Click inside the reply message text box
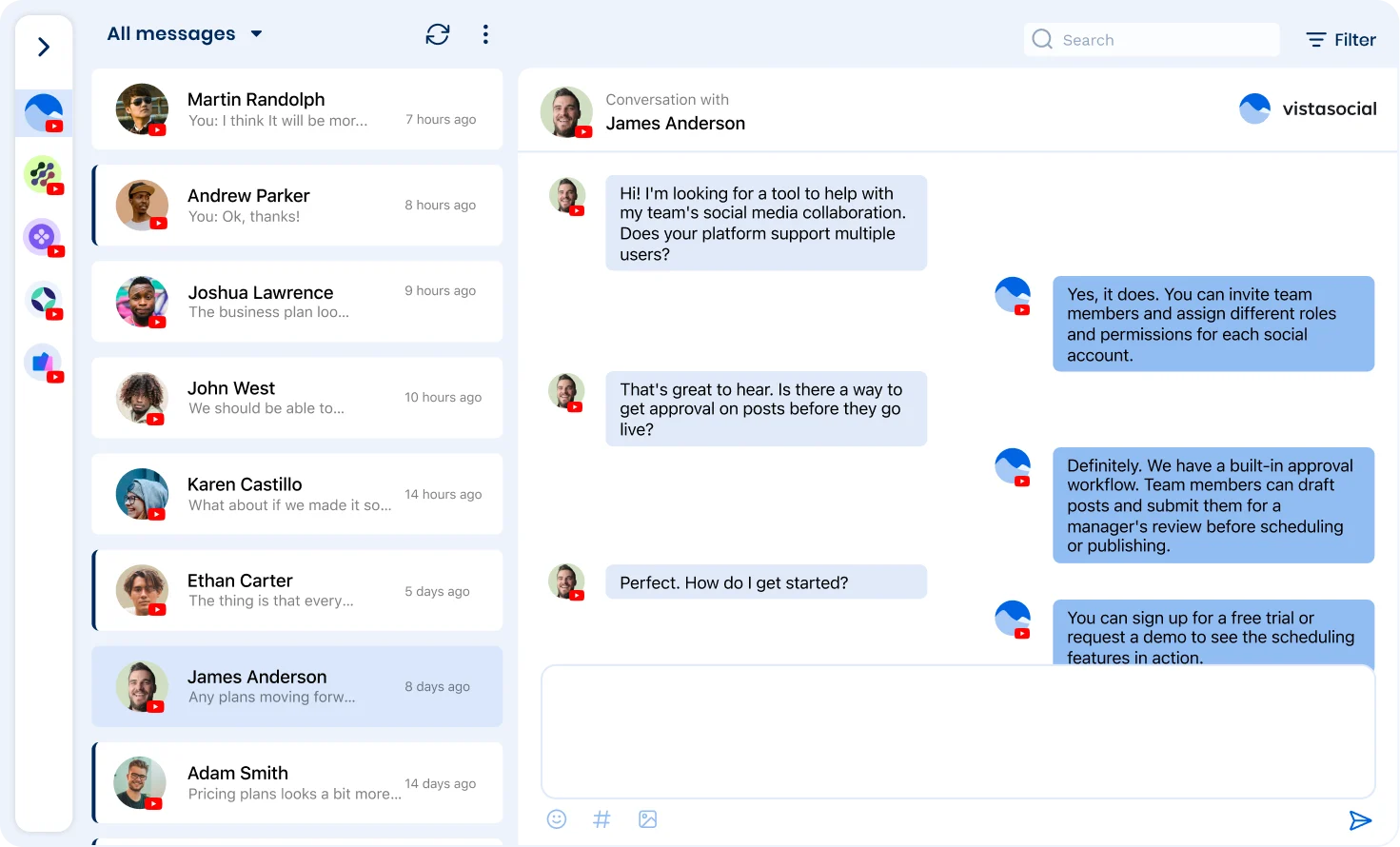Viewport: 1400px width, 847px height. [x=957, y=731]
